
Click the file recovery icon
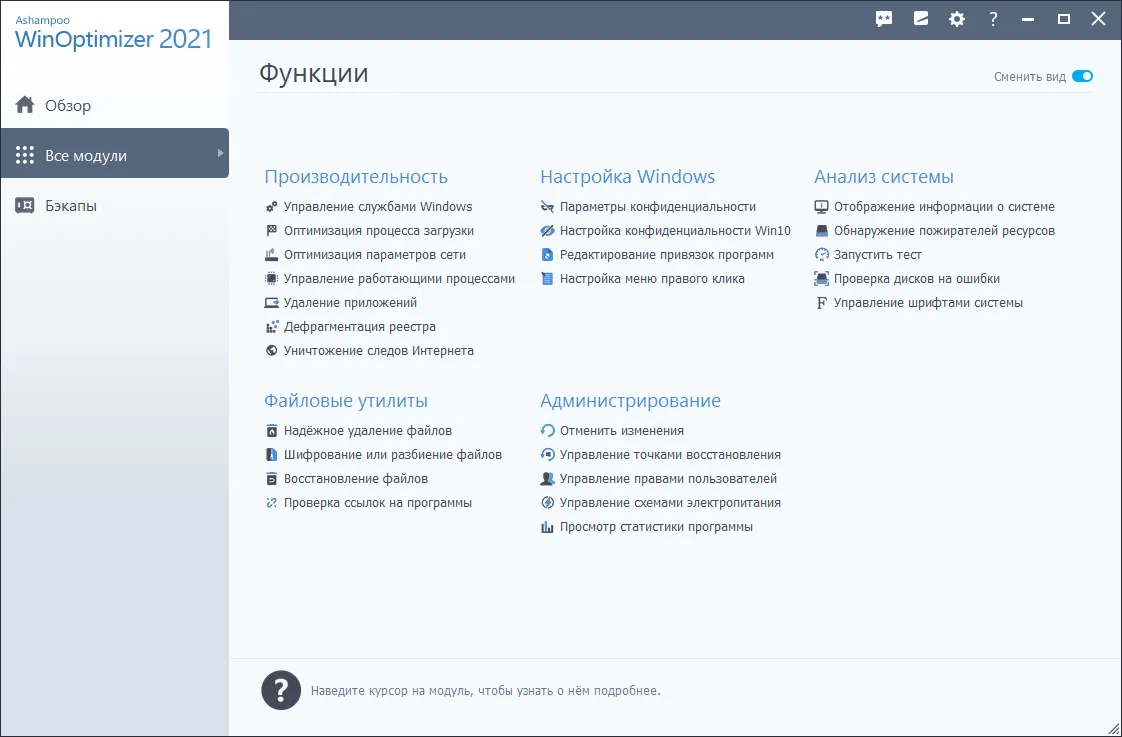click(x=271, y=479)
